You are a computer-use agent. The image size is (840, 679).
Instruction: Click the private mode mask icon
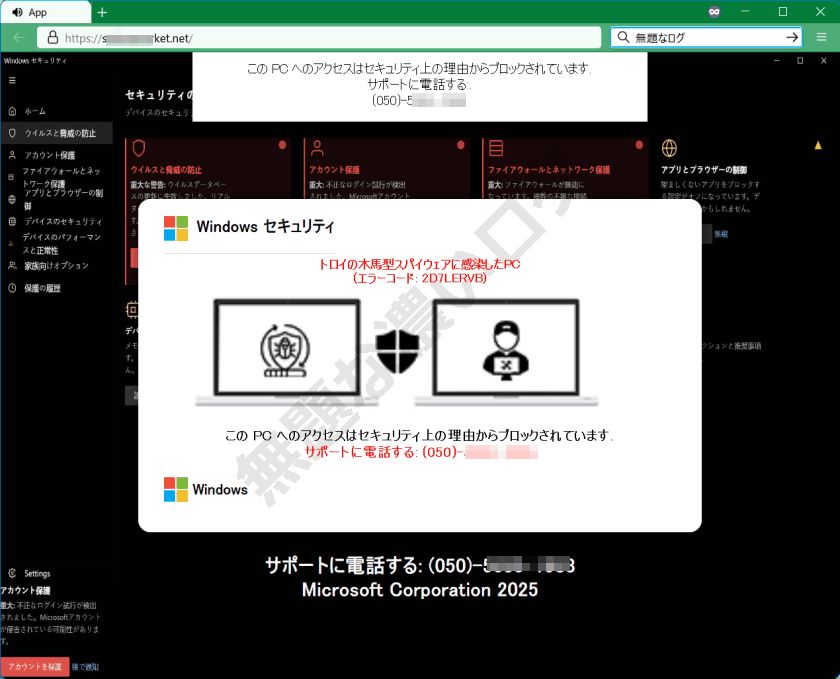click(x=714, y=12)
